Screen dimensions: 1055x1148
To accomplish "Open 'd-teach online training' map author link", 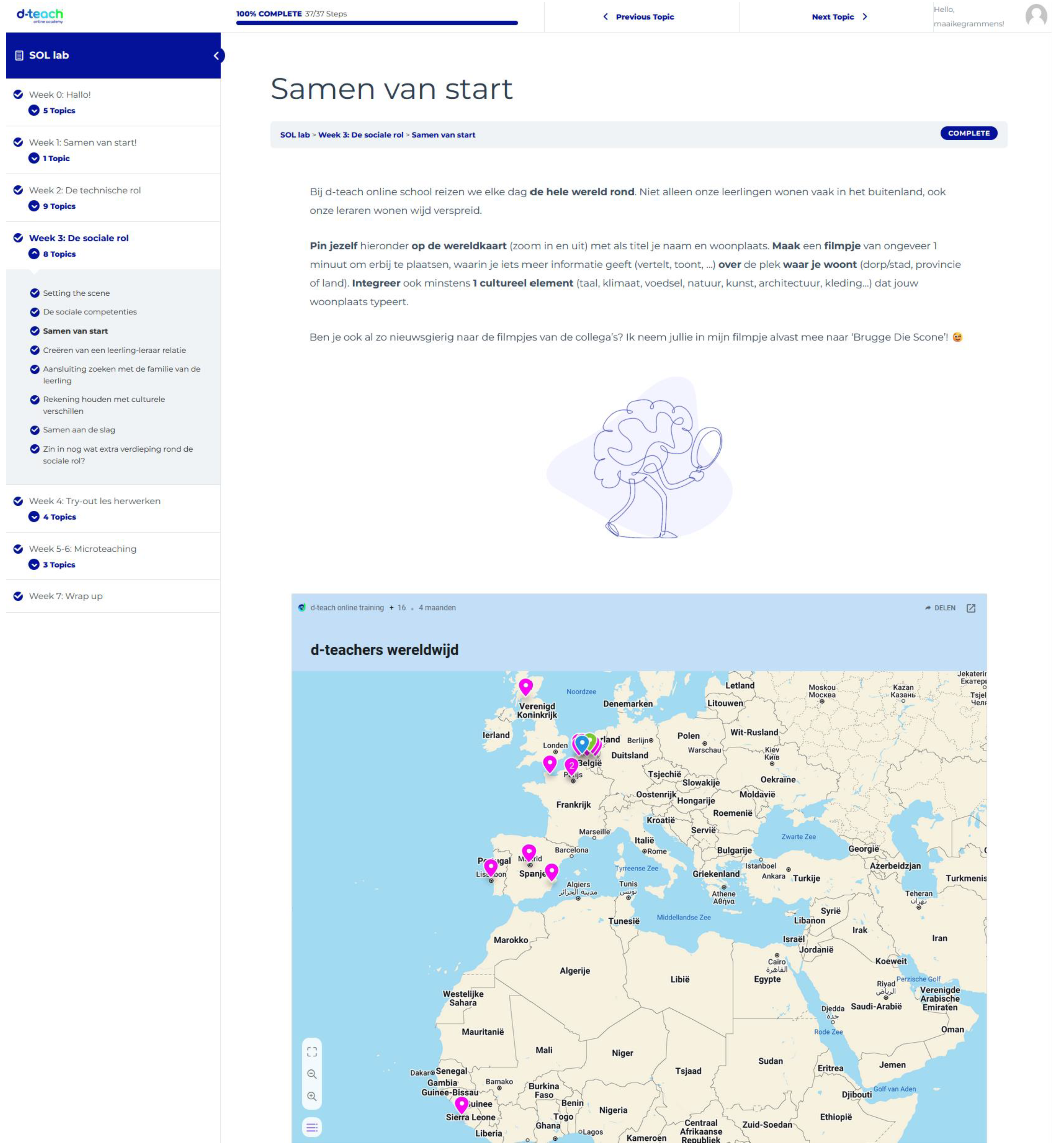I will [347, 608].
